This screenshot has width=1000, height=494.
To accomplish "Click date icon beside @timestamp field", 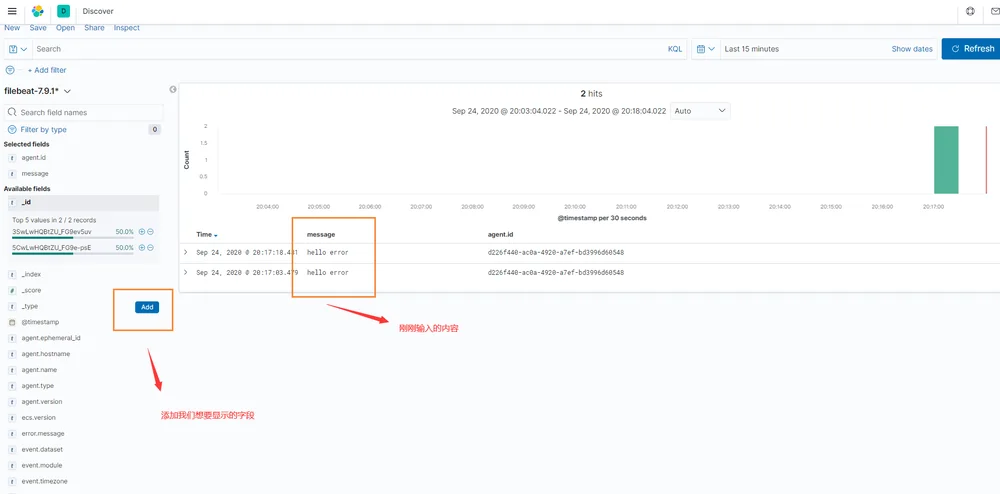I will (12, 322).
